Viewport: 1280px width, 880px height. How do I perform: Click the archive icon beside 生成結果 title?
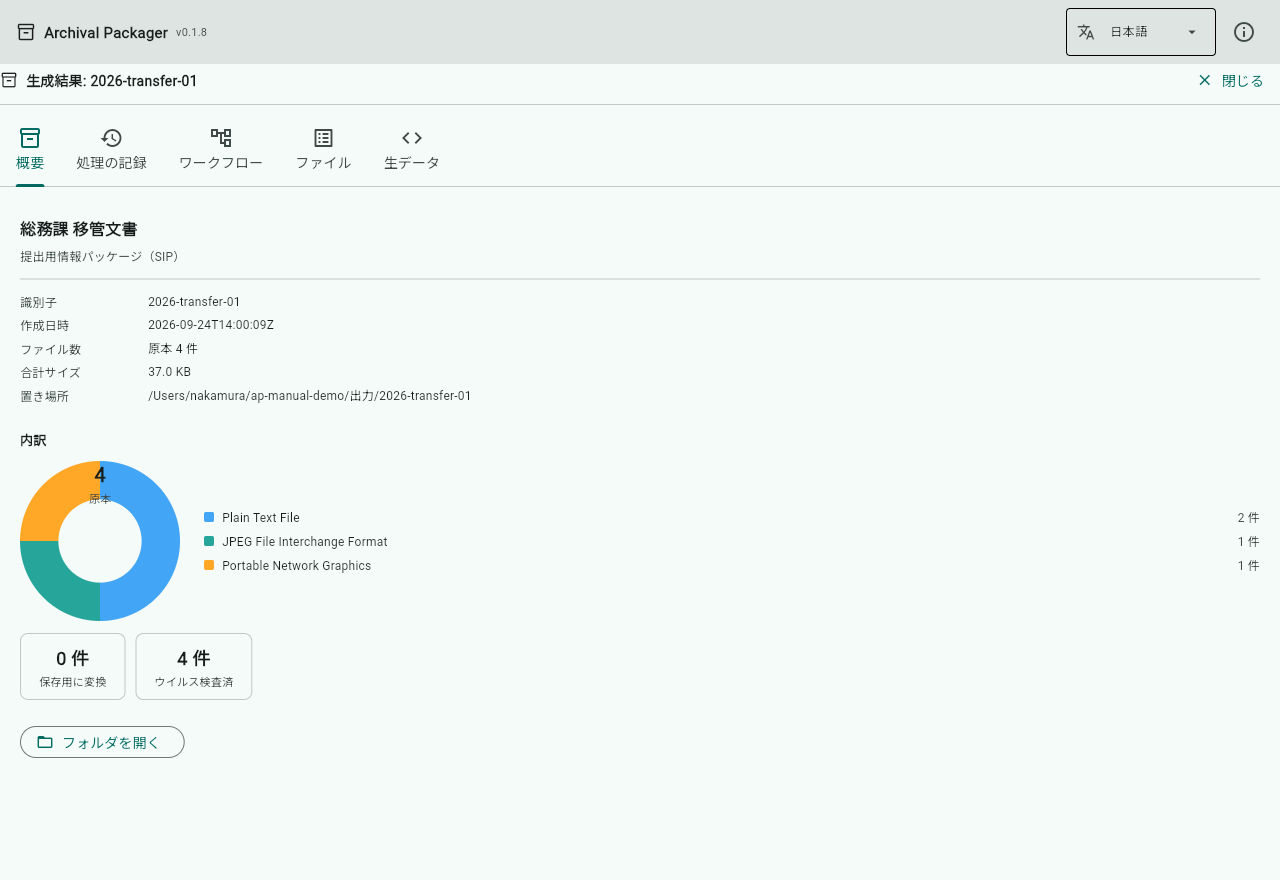pos(9,80)
